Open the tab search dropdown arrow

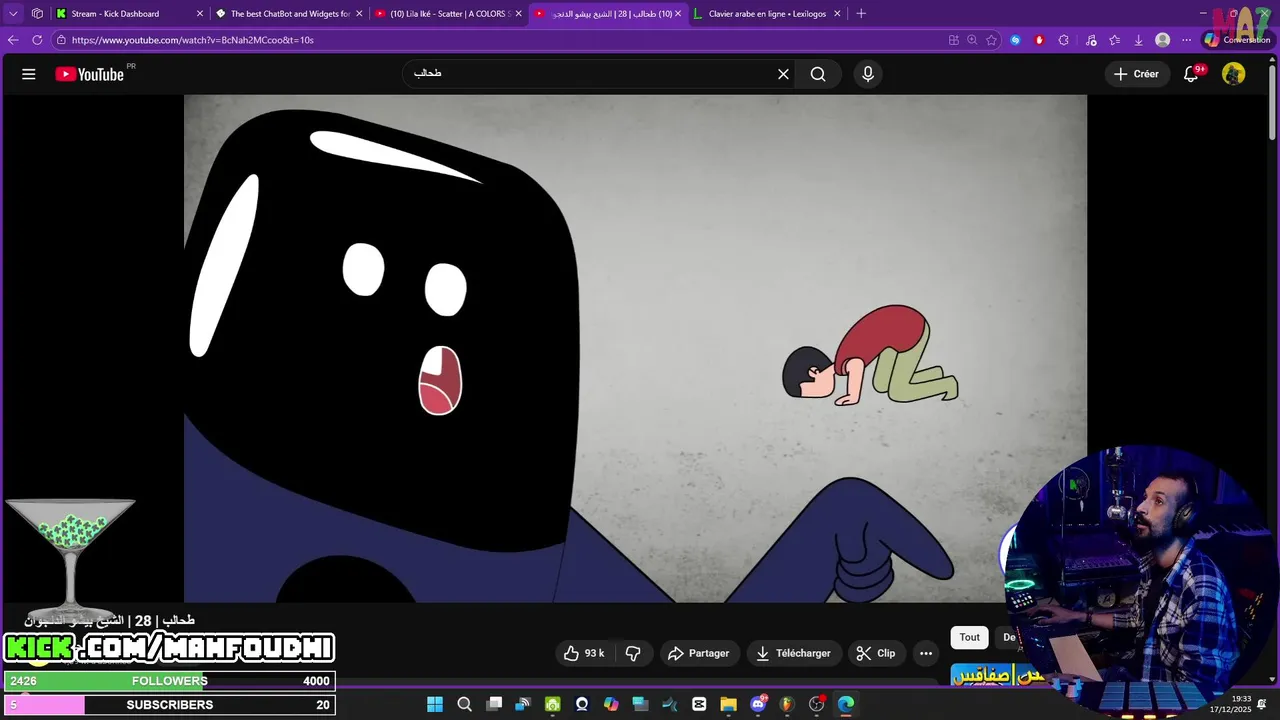pyautogui.click(x=13, y=14)
